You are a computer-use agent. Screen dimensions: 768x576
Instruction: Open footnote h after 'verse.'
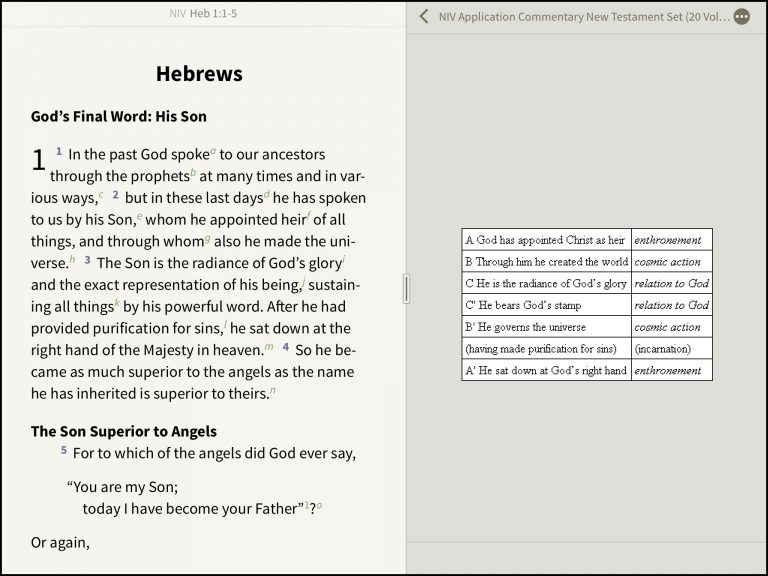tap(72, 259)
